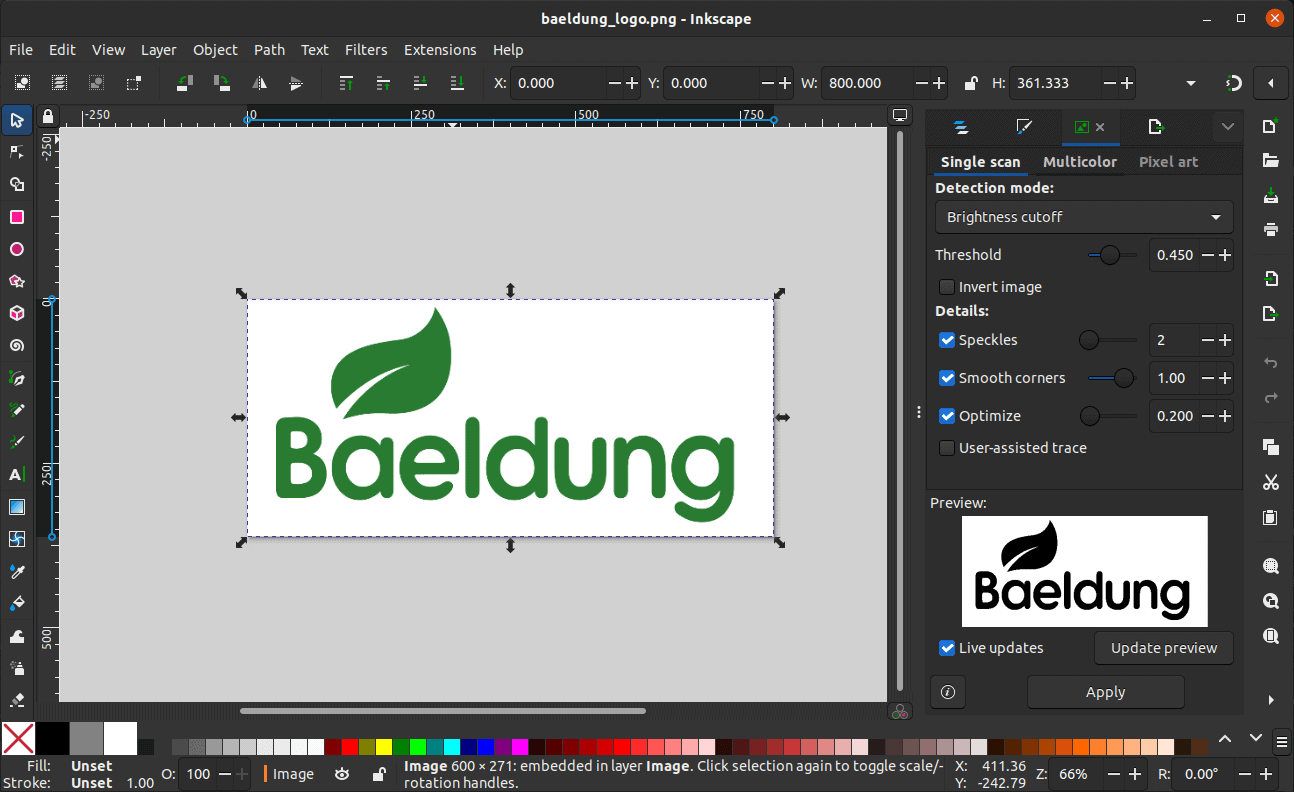The image size is (1294, 792).
Task: Enable the Invert image checkbox
Action: tap(946, 287)
